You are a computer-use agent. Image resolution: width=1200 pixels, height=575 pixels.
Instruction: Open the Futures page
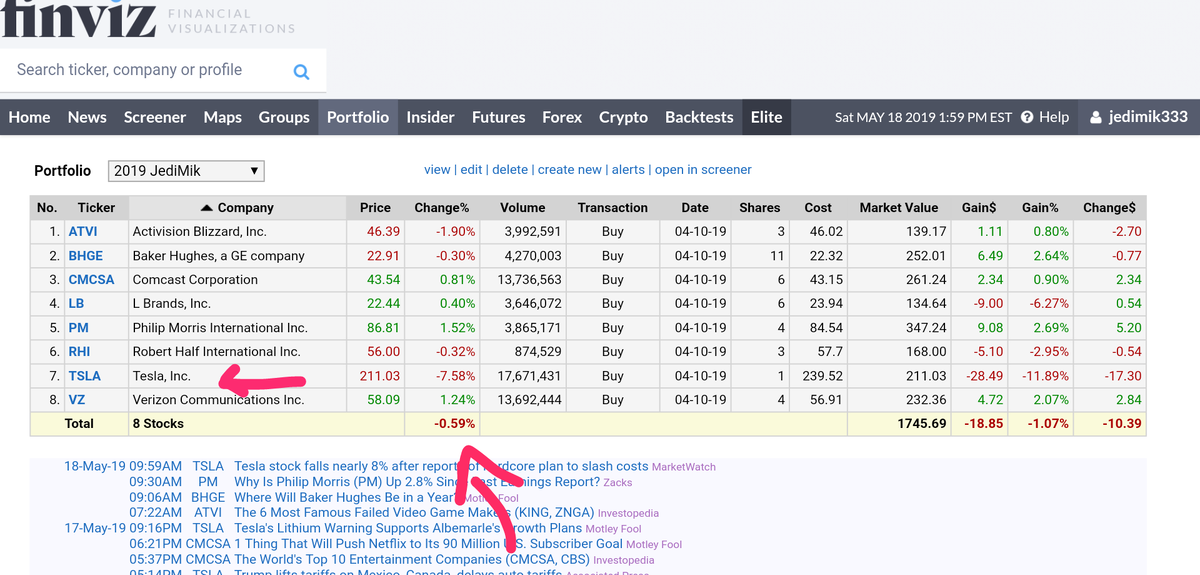point(498,117)
